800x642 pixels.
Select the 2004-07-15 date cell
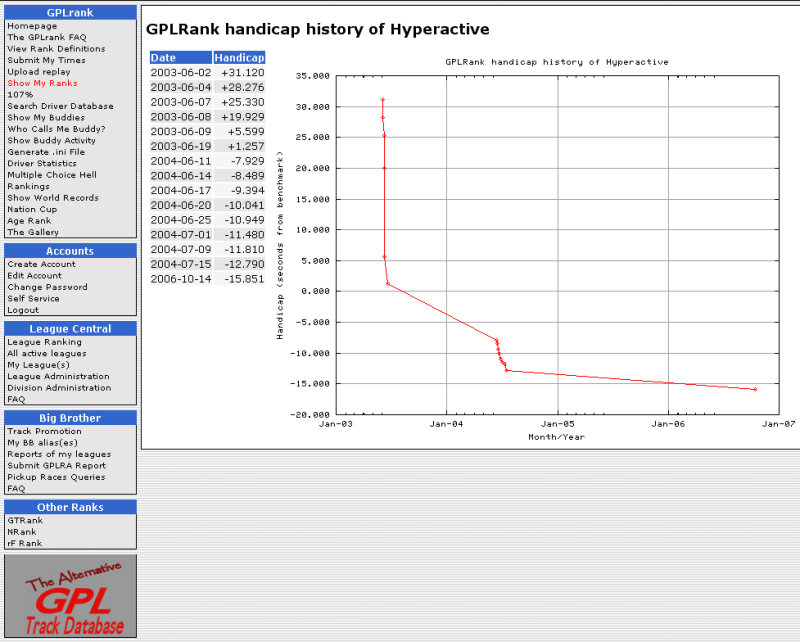coord(181,264)
